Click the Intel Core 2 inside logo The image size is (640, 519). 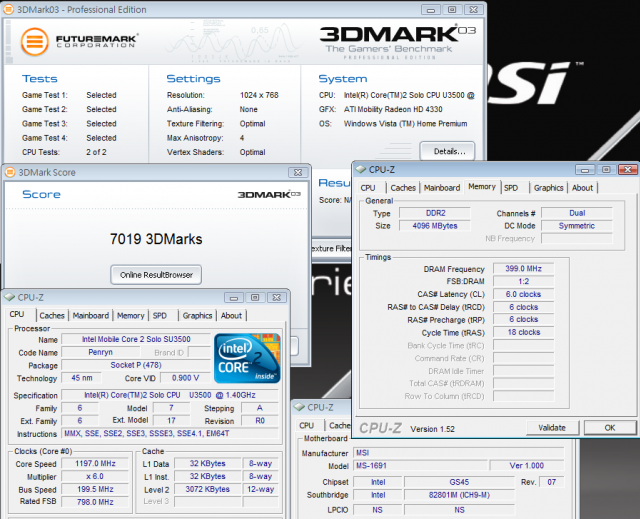tap(247, 358)
